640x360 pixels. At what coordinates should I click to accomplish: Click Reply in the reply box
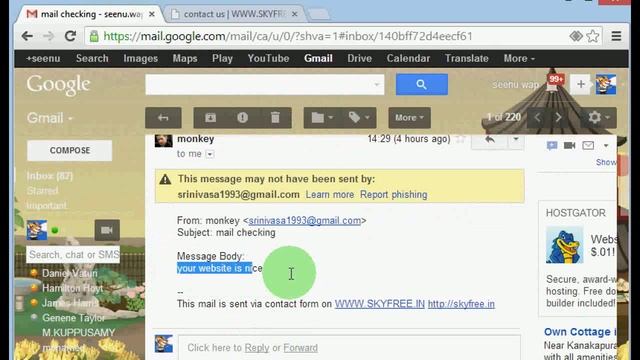pyautogui.click(x=257, y=348)
